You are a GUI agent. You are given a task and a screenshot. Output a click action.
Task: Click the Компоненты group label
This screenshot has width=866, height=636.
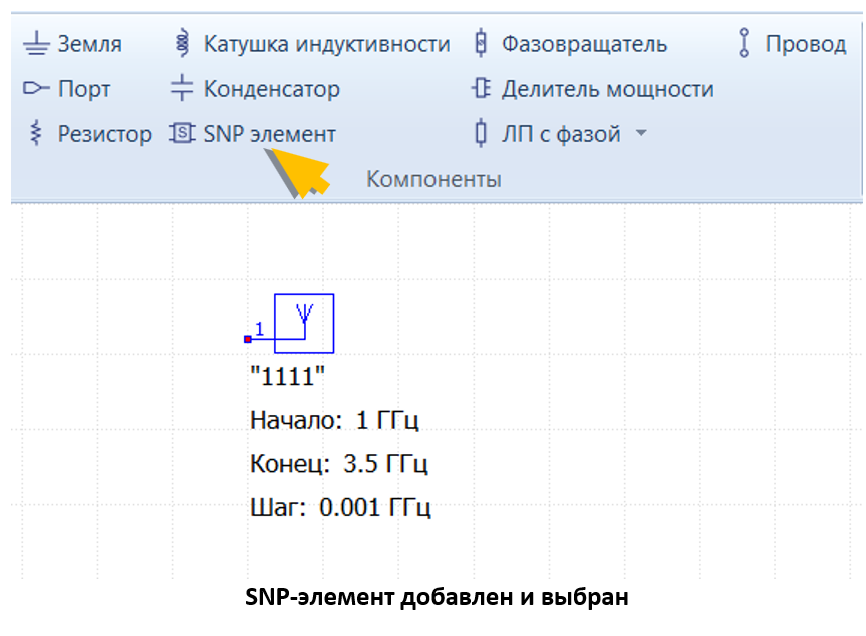point(433,179)
